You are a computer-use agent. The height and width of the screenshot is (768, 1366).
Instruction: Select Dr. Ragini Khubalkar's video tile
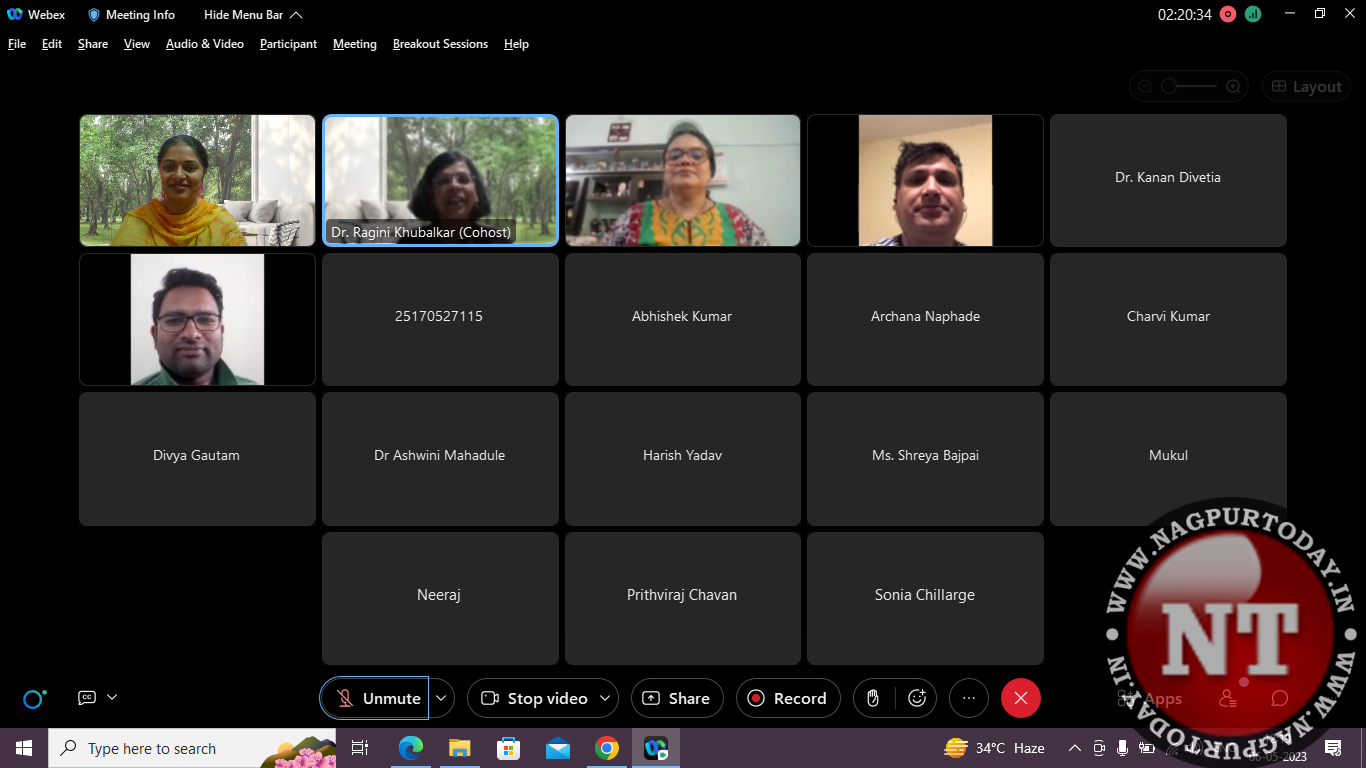(x=440, y=180)
